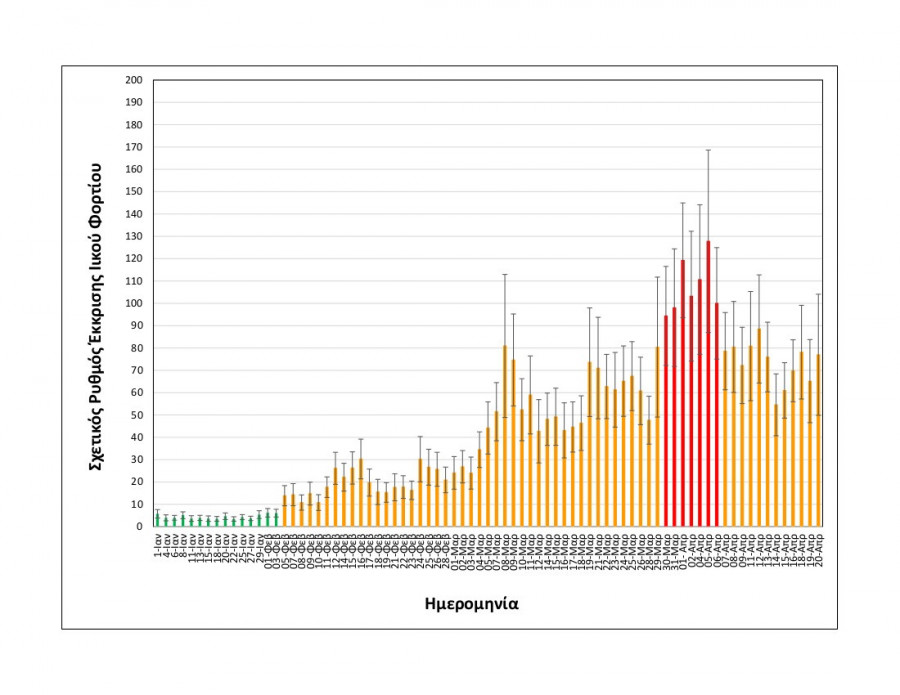Select the last green bar before orange bars

tap(276, 518)
